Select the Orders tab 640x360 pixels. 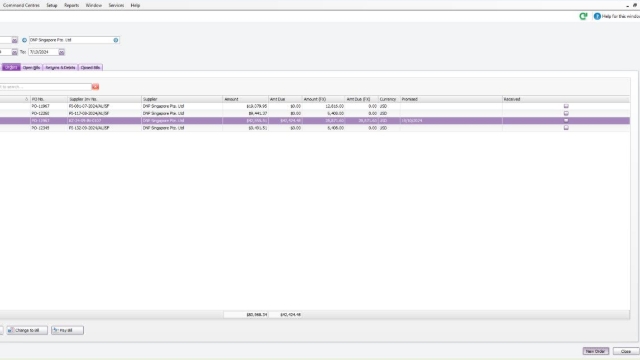11,67
